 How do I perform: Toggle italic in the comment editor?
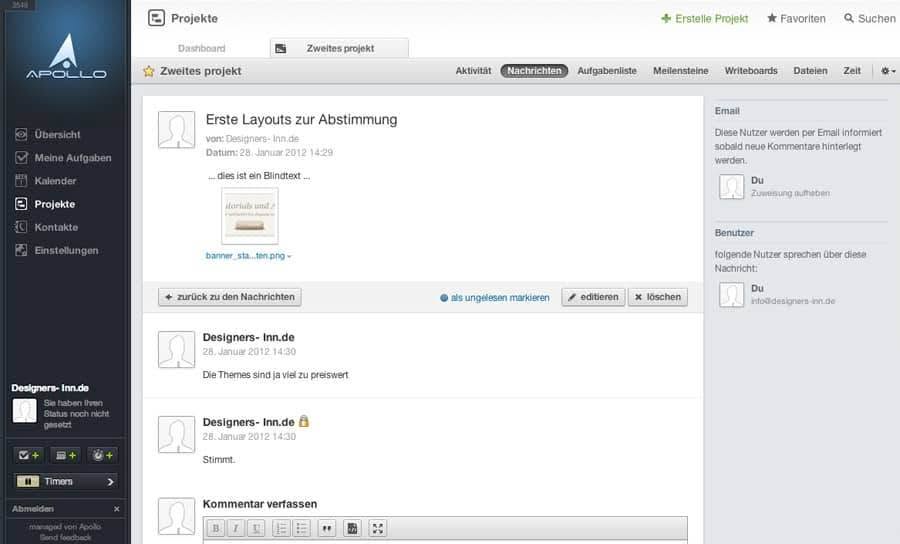236,528
